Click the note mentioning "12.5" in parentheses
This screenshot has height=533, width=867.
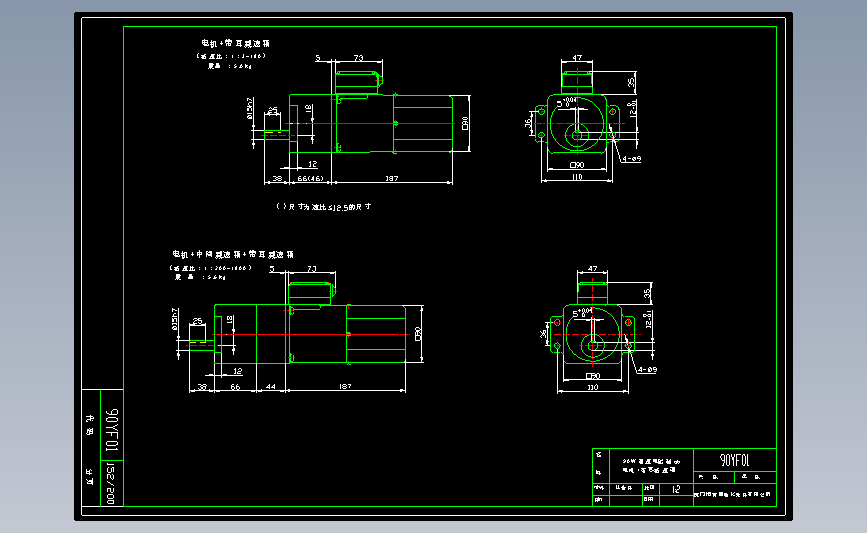(323, 207)
